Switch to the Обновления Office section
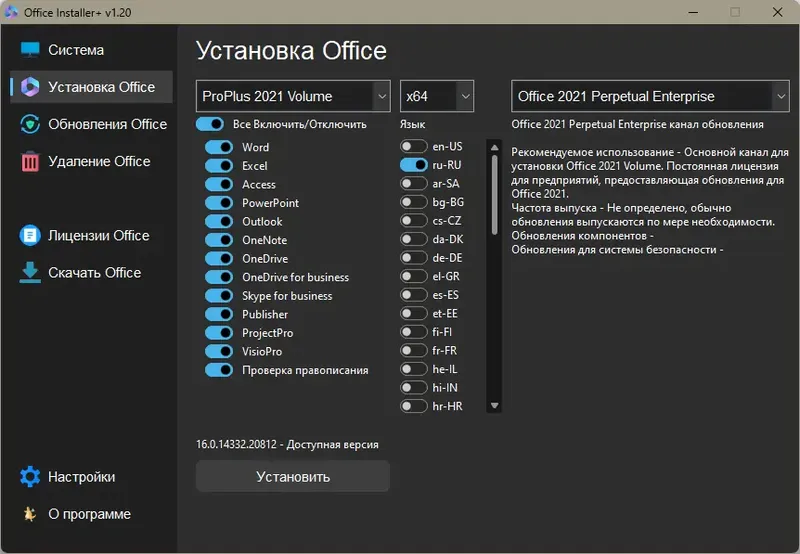Image resolution: width=800 pixels, height=554 pixels. (x=107, y=124)
